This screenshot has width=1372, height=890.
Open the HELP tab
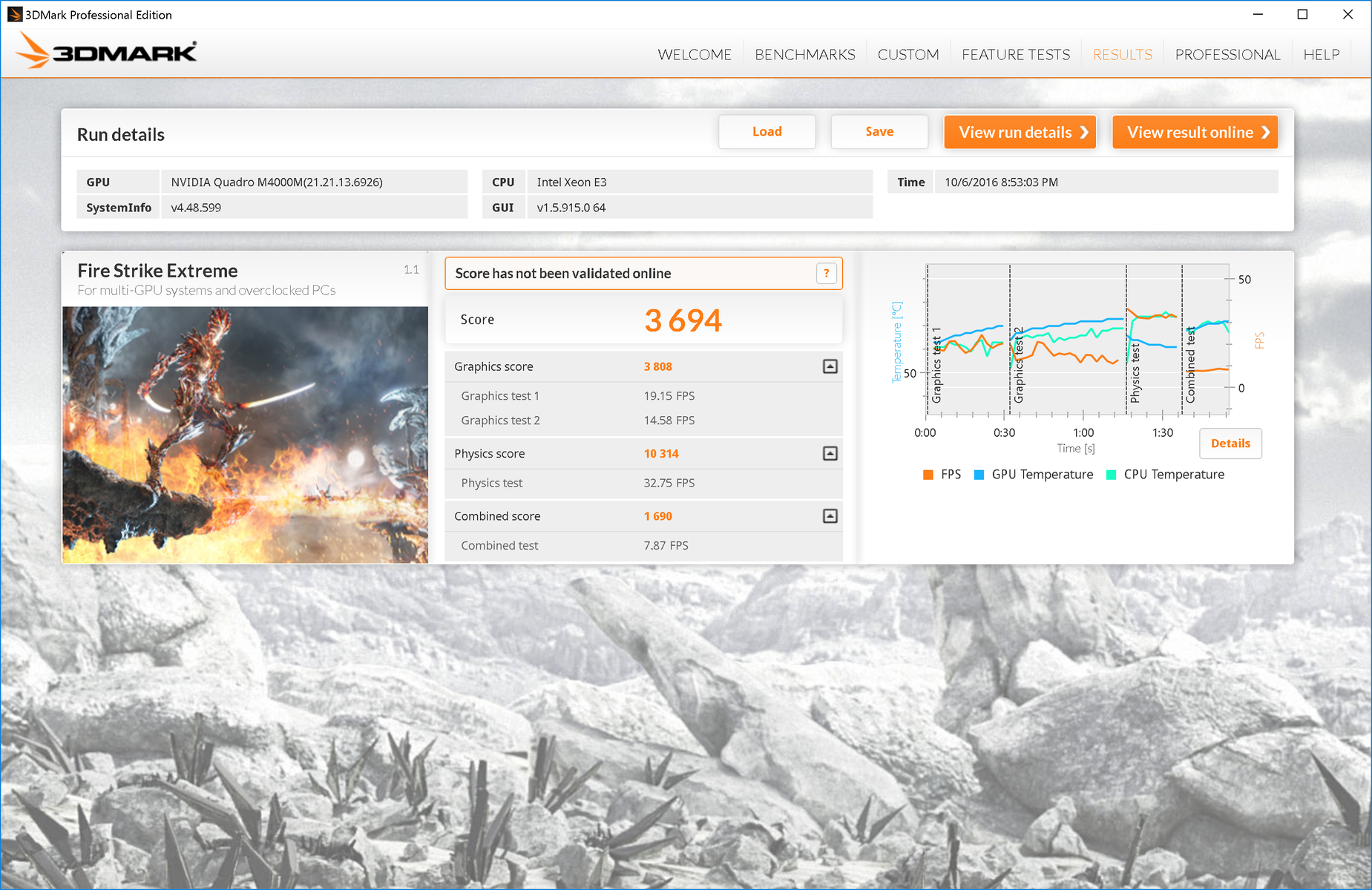[1322, 55]
